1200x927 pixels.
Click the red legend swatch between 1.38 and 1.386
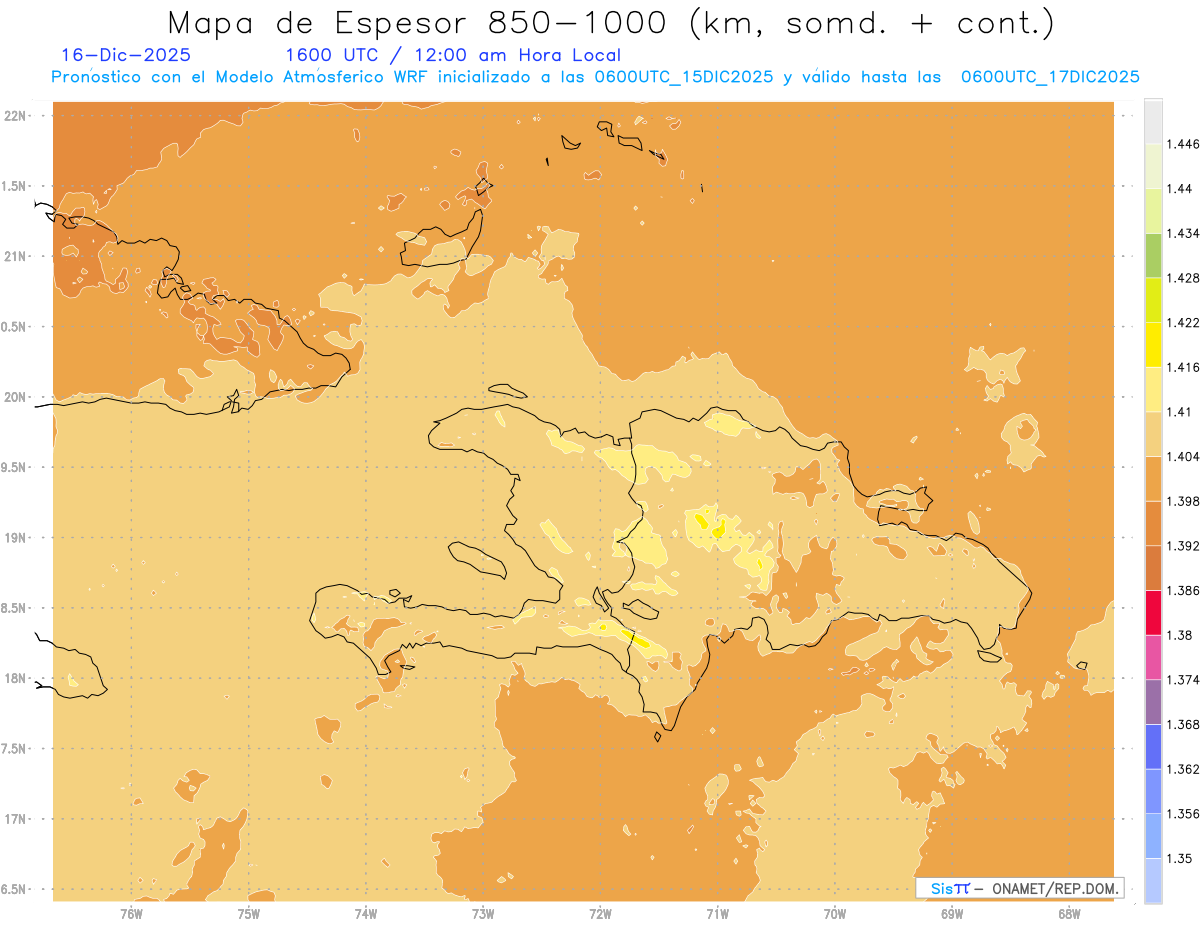coord(1153,612)
